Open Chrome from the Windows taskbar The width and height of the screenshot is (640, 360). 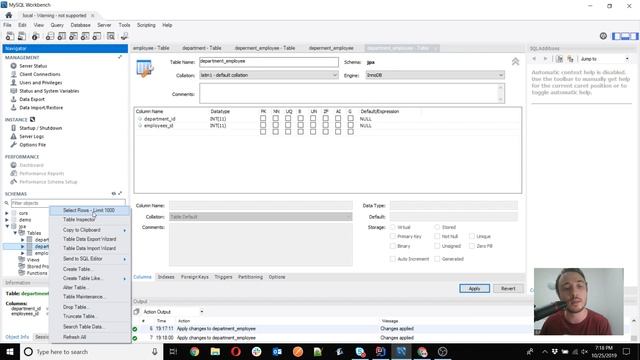pos(194,351)
